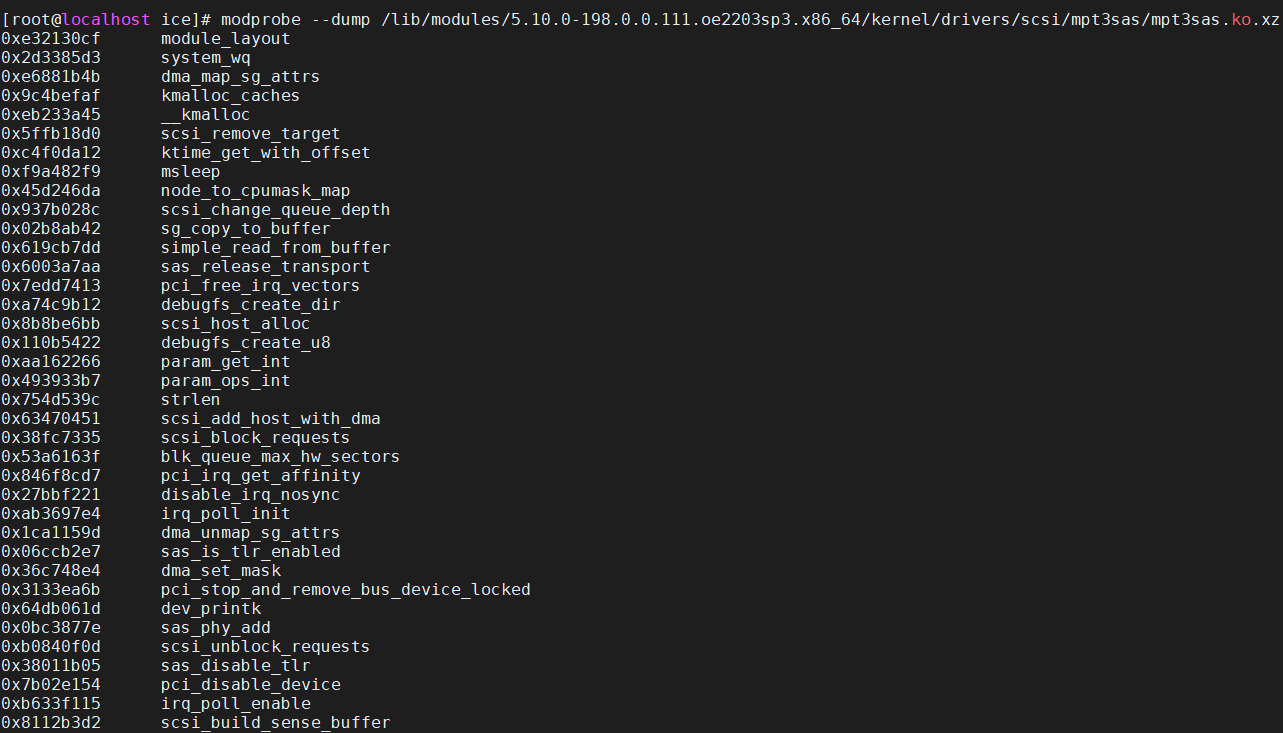
Task: Click the debugfs_create_dir entry
Action: pyautogui.click(x=250, y=305)
